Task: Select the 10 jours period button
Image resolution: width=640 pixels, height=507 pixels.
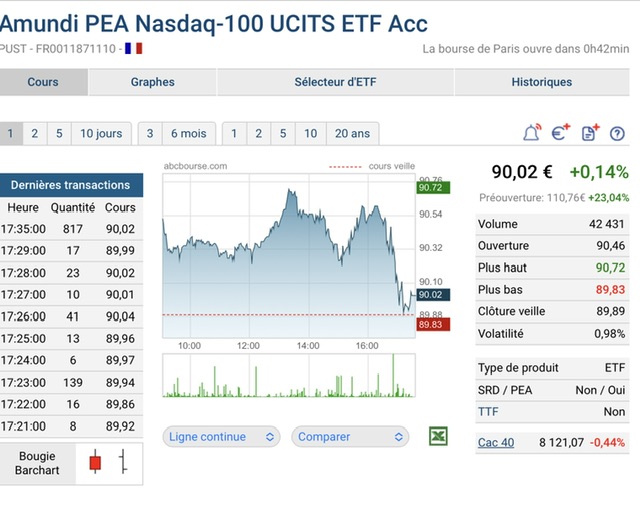Action: (101, 133)
